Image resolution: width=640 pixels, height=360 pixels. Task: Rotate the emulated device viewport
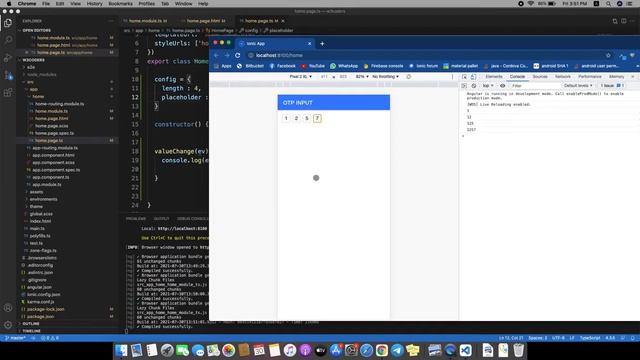pos(409,77)
